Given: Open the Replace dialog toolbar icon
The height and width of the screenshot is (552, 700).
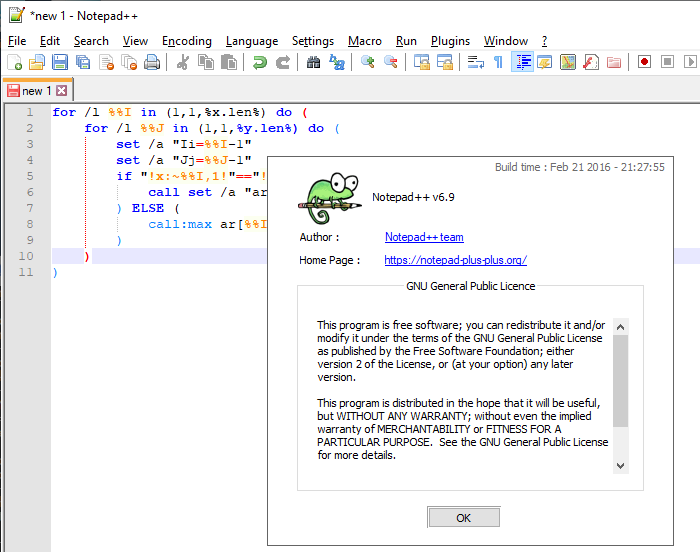Looking at the screenshot, I should click(337, 62).
